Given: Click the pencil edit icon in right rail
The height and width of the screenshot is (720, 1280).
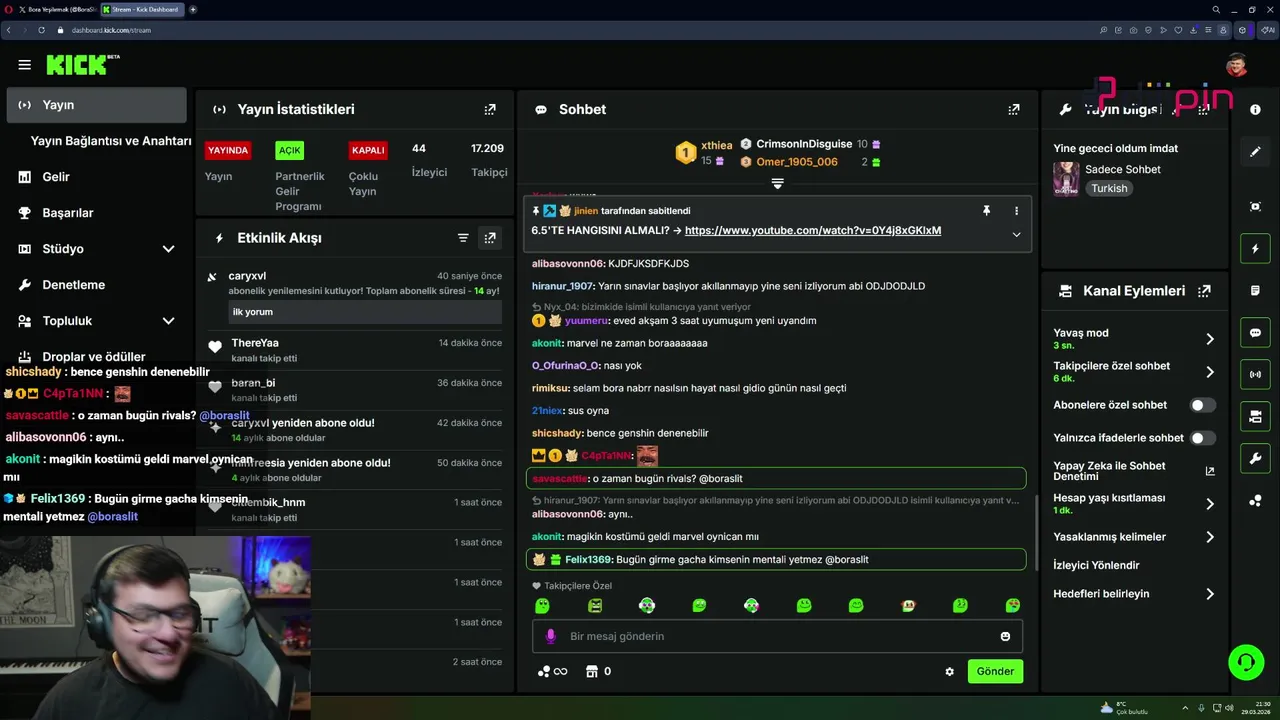Looking at the screenshot, I should (x=1255, y=152).
